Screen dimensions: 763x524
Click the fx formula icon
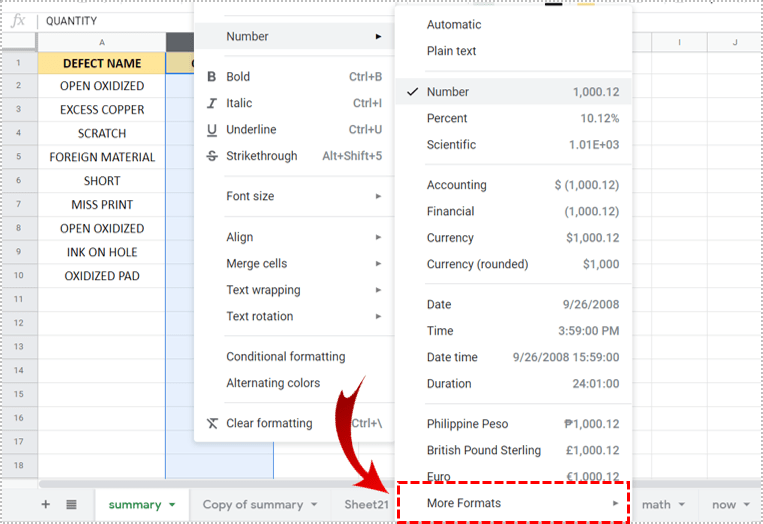18,20
